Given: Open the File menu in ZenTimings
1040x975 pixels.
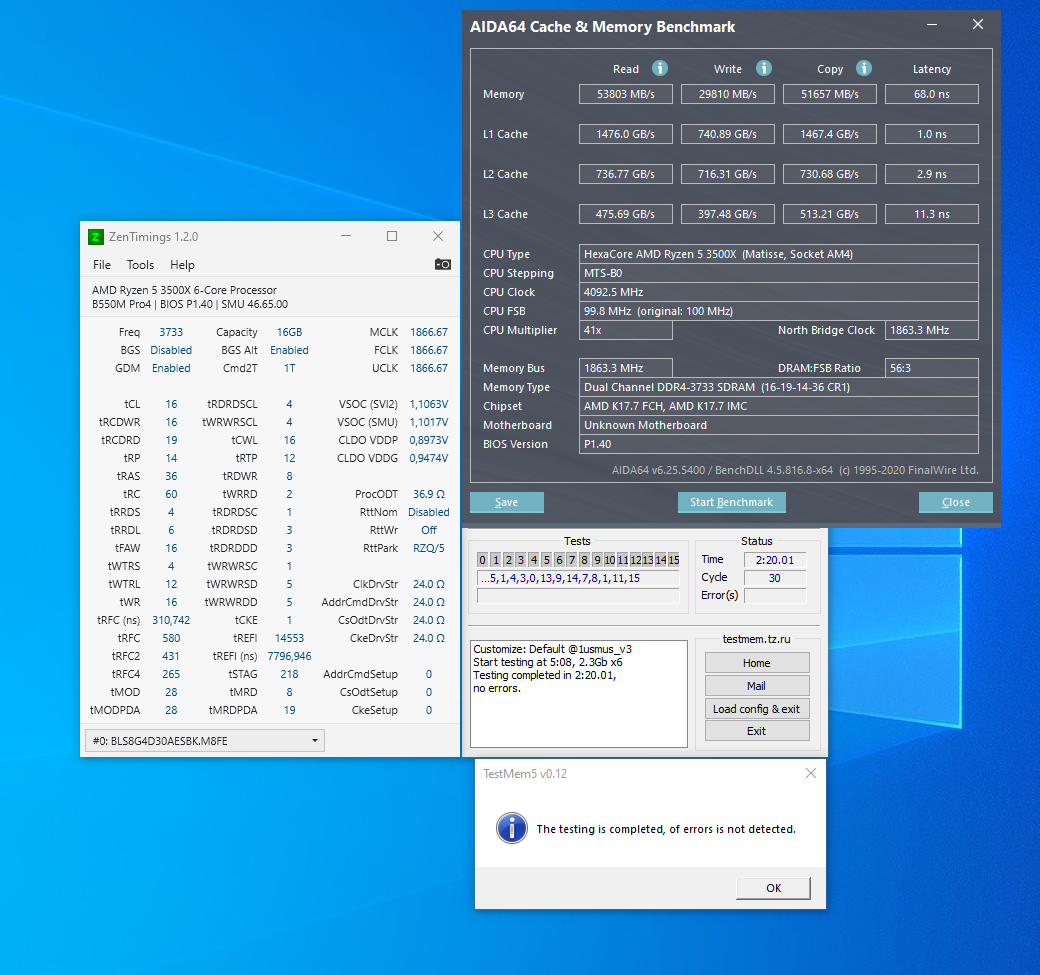Looking at the screenshot, I should pyautogui.click(x=101, y=265).
